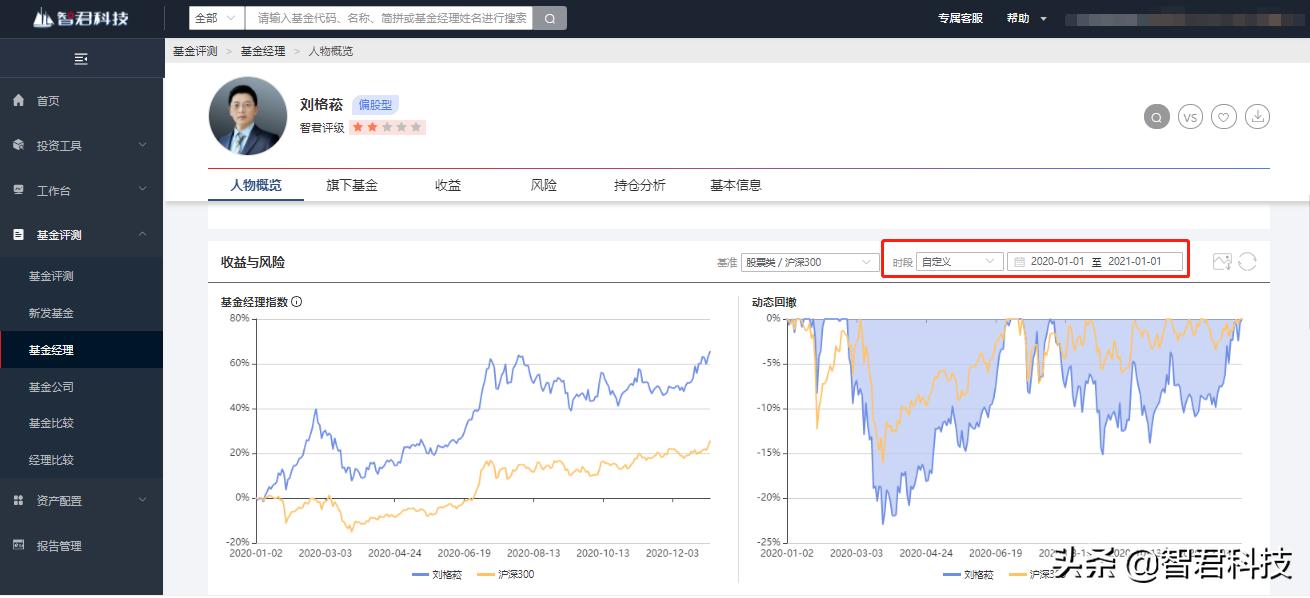
Task: Click info icon beside 基金经理指数
Action: coord(297,301)
